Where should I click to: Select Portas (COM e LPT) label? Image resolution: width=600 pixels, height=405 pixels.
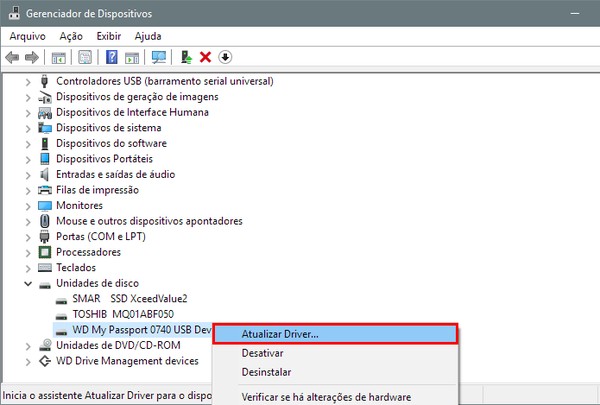[x=101, y=237]
